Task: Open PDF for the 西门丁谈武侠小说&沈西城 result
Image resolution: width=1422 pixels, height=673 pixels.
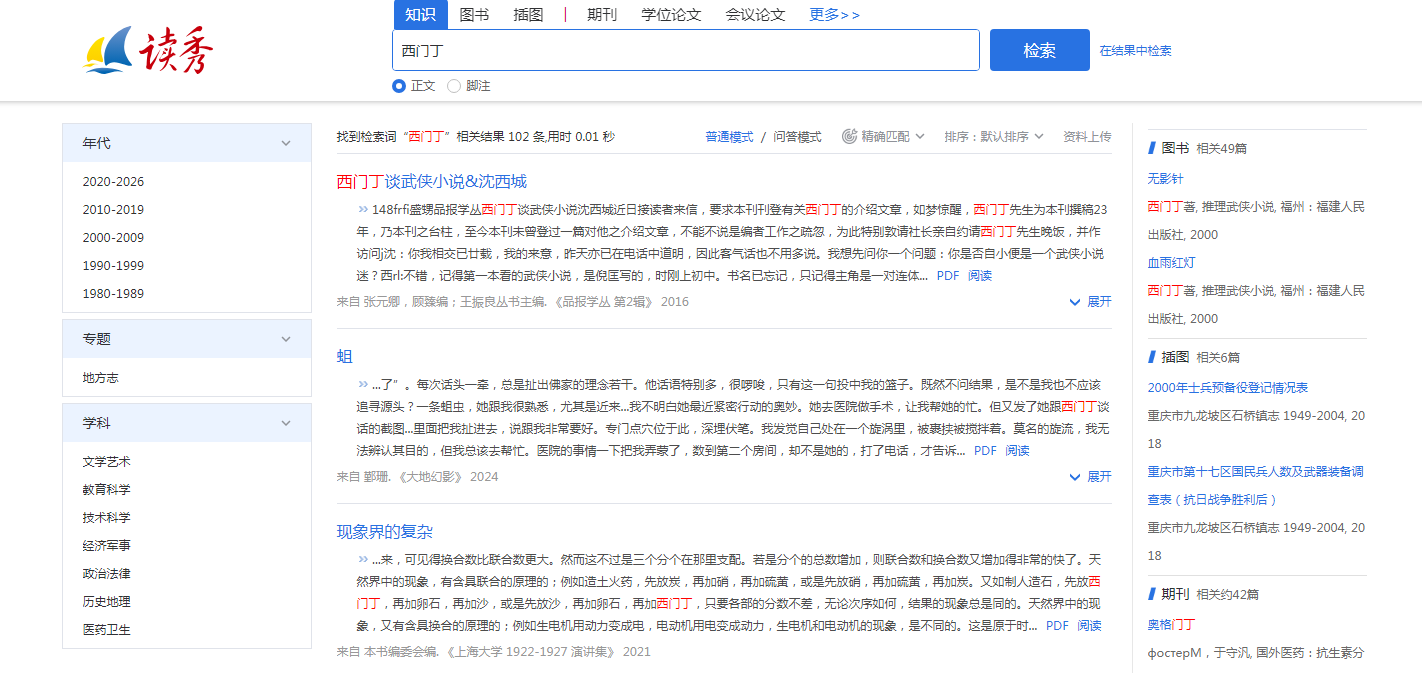Action: coord(948,276)
